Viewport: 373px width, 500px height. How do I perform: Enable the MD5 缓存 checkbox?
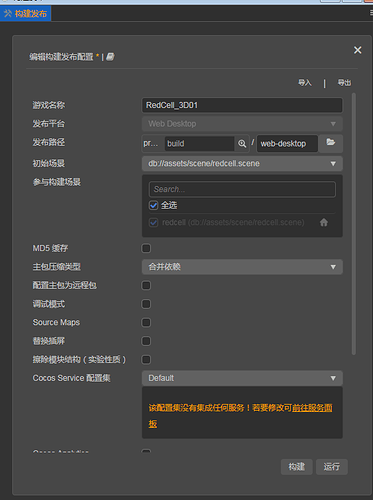pyautogui.click(x=146, y=248)
